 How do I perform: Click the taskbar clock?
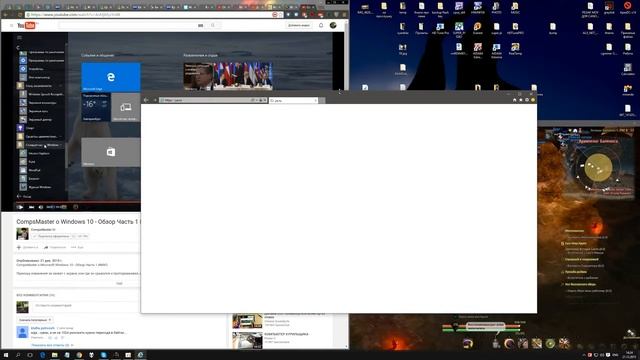(x=629, y=354)
